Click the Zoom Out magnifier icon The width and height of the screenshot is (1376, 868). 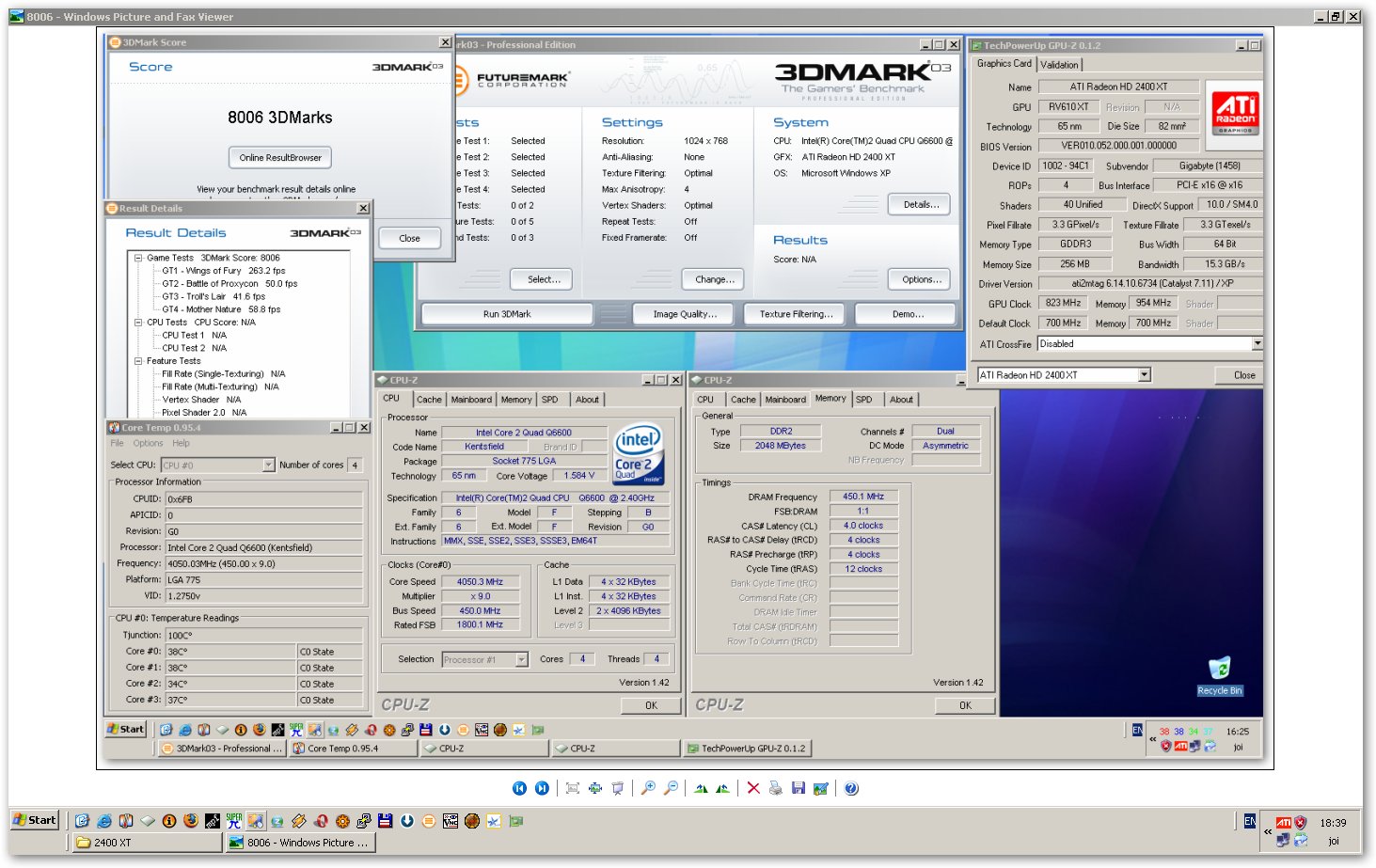671,788
